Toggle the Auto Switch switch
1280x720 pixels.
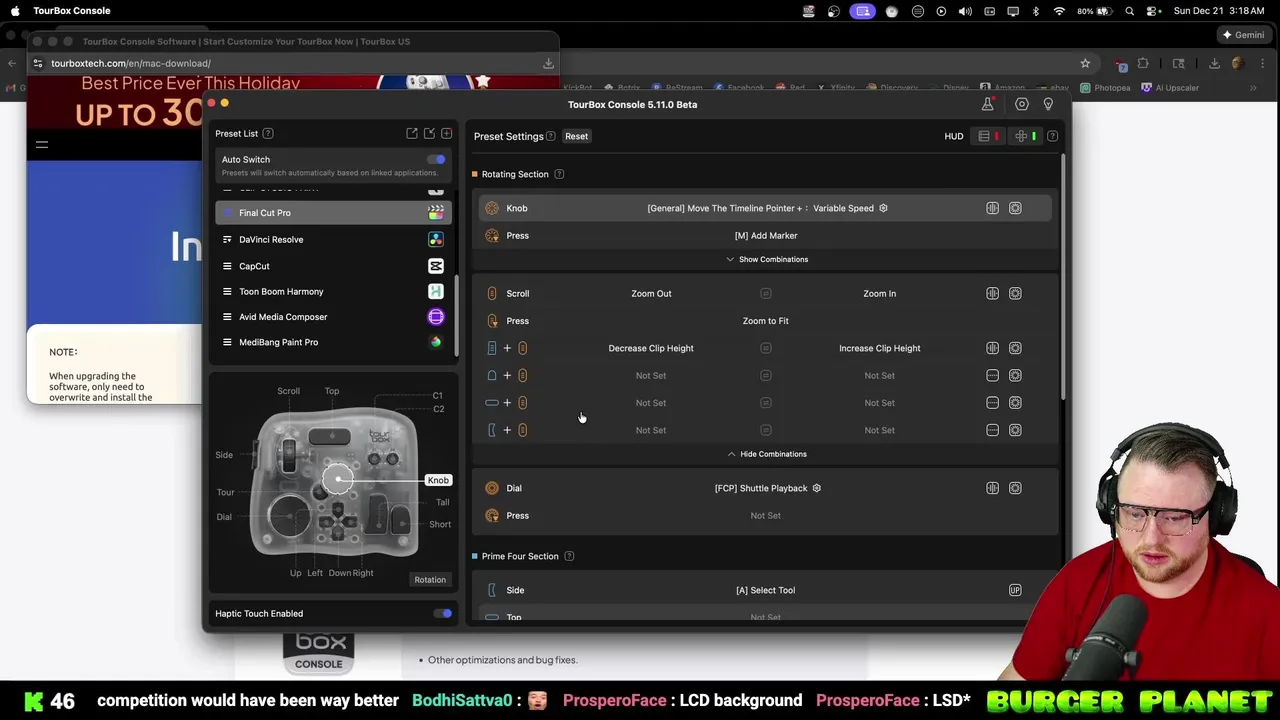(437, 159)
